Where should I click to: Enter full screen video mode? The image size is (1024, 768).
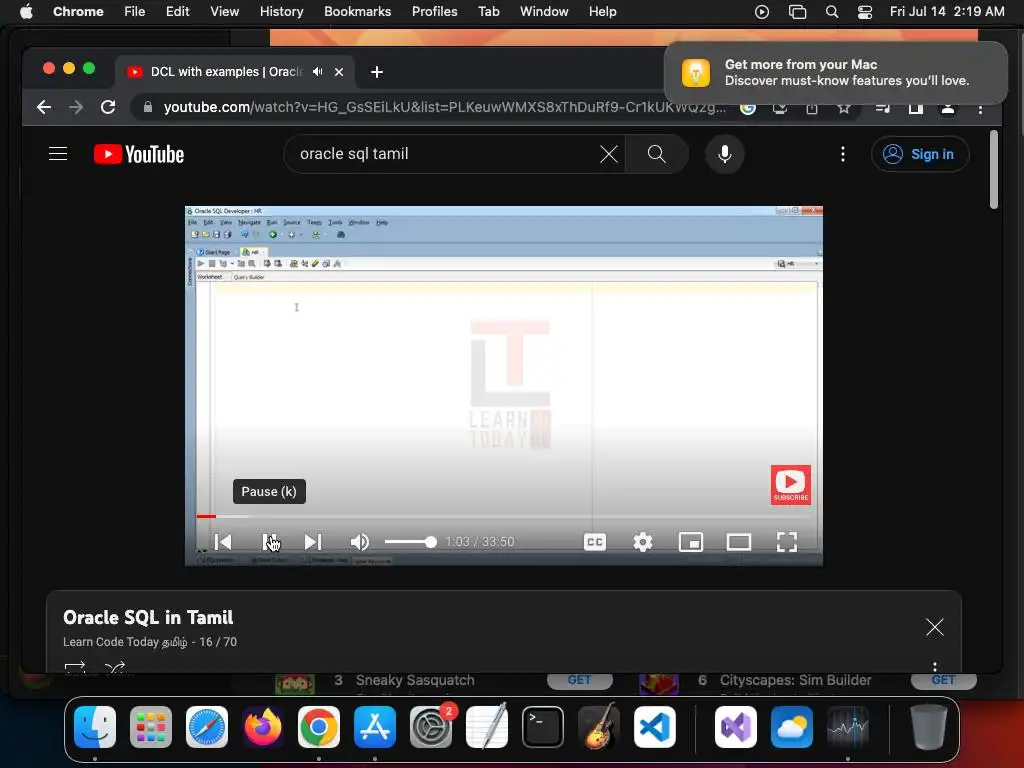[x=786, y=541]
